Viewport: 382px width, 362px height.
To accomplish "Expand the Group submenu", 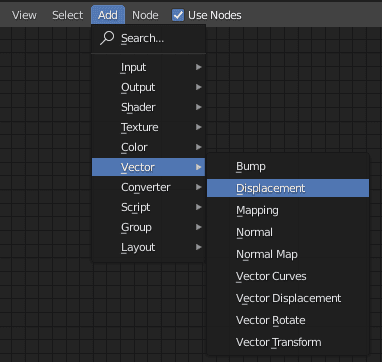I will 149,227.
